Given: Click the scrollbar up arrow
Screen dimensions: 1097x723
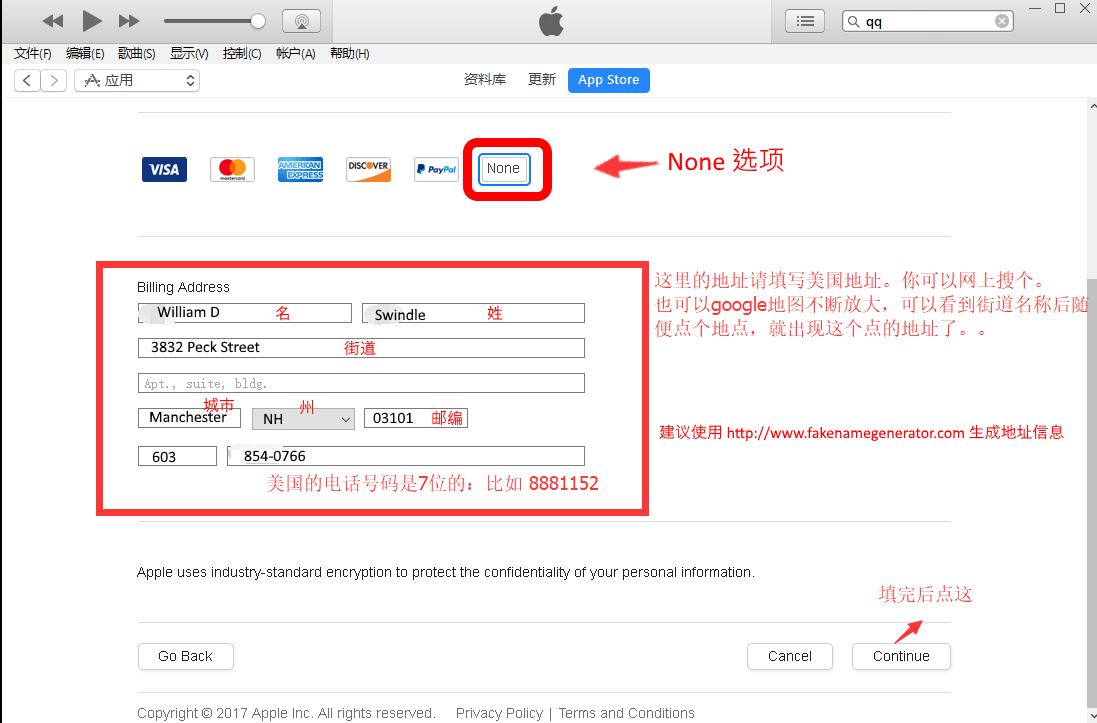Looking at the screenshot, I should click(x=1093, y=106).
